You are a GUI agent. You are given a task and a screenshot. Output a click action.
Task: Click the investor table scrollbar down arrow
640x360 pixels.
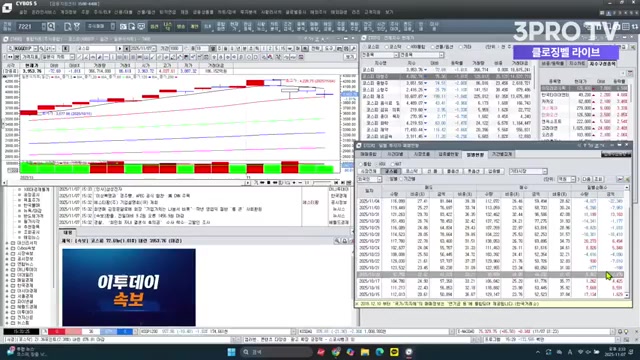point(627,295)
